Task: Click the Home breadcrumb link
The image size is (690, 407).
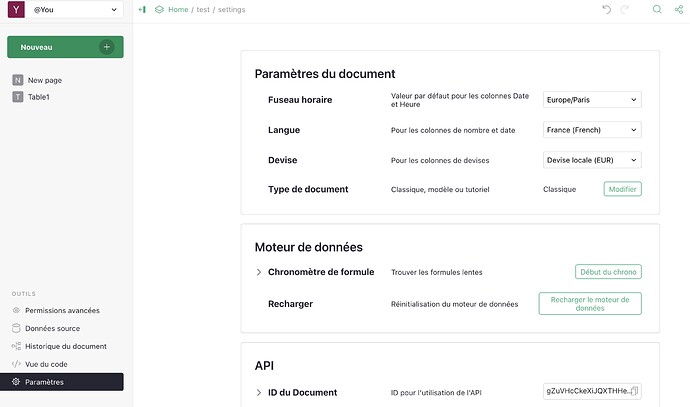Action: [x=177, y=9]
